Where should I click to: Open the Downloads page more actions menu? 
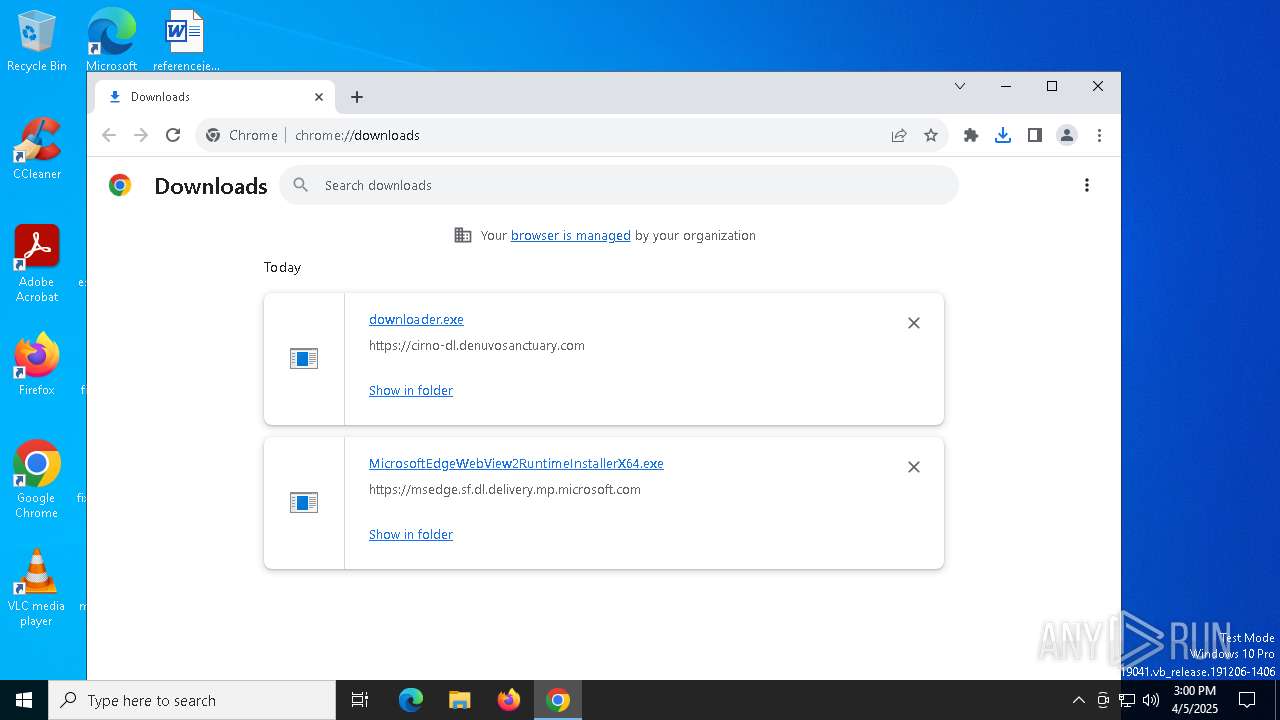pyautogui.click(x=1087, y=185)
